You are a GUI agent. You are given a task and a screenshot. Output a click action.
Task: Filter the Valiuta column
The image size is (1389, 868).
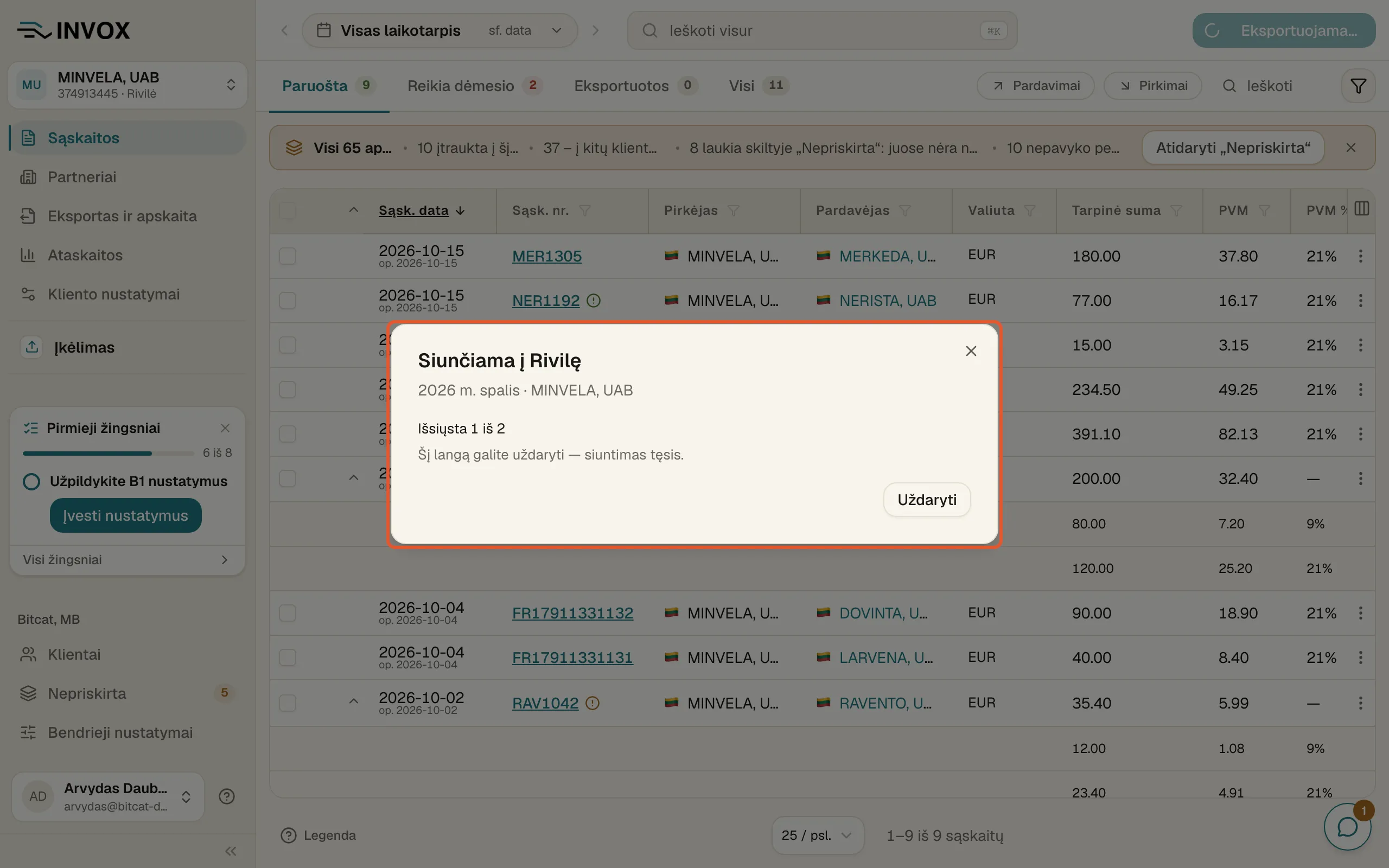(1030, 210)
